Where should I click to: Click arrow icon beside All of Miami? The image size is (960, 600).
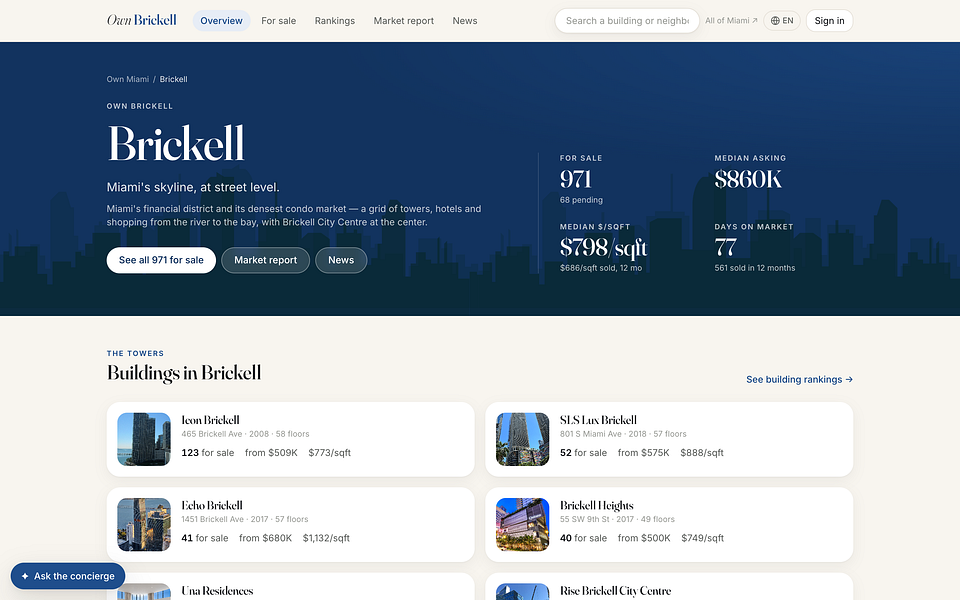[x=755, y=21]
